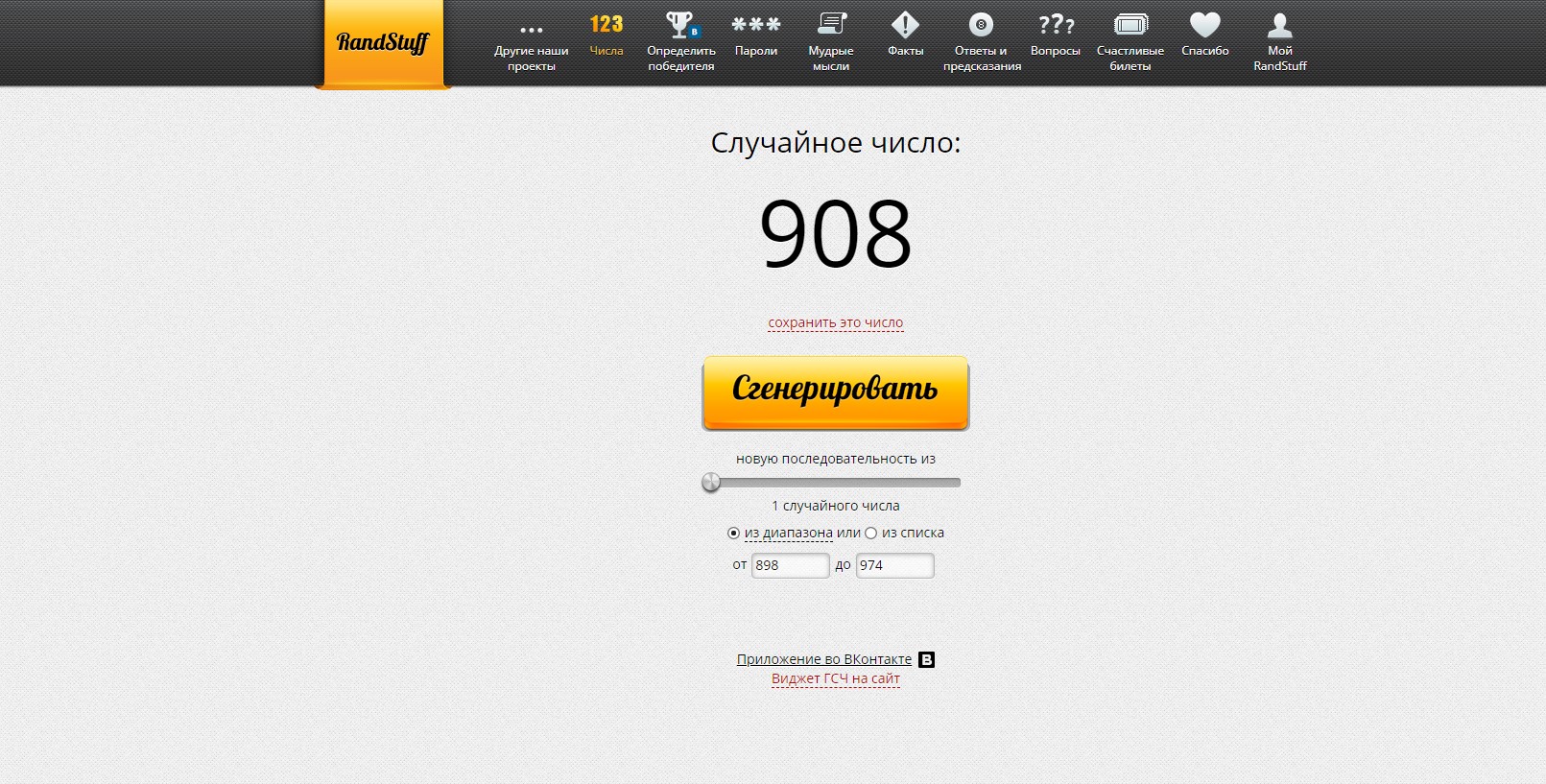
Task: Click the VKontakte B logo icon
Action: [926, 659]
